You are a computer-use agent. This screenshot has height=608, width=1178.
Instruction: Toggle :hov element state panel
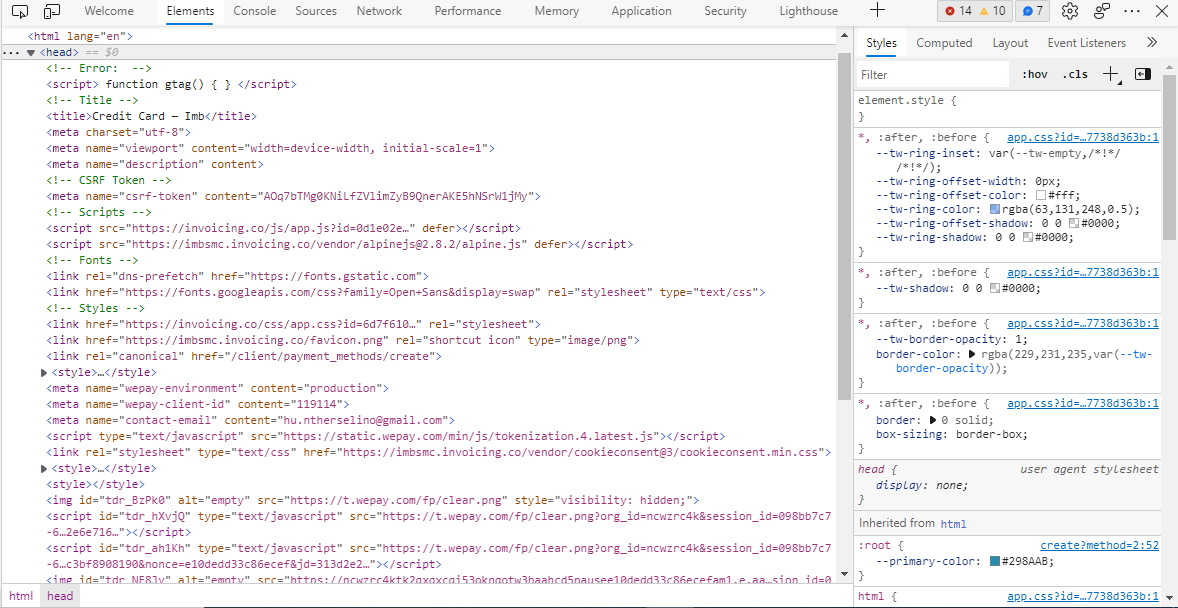tap(1035, 74)
